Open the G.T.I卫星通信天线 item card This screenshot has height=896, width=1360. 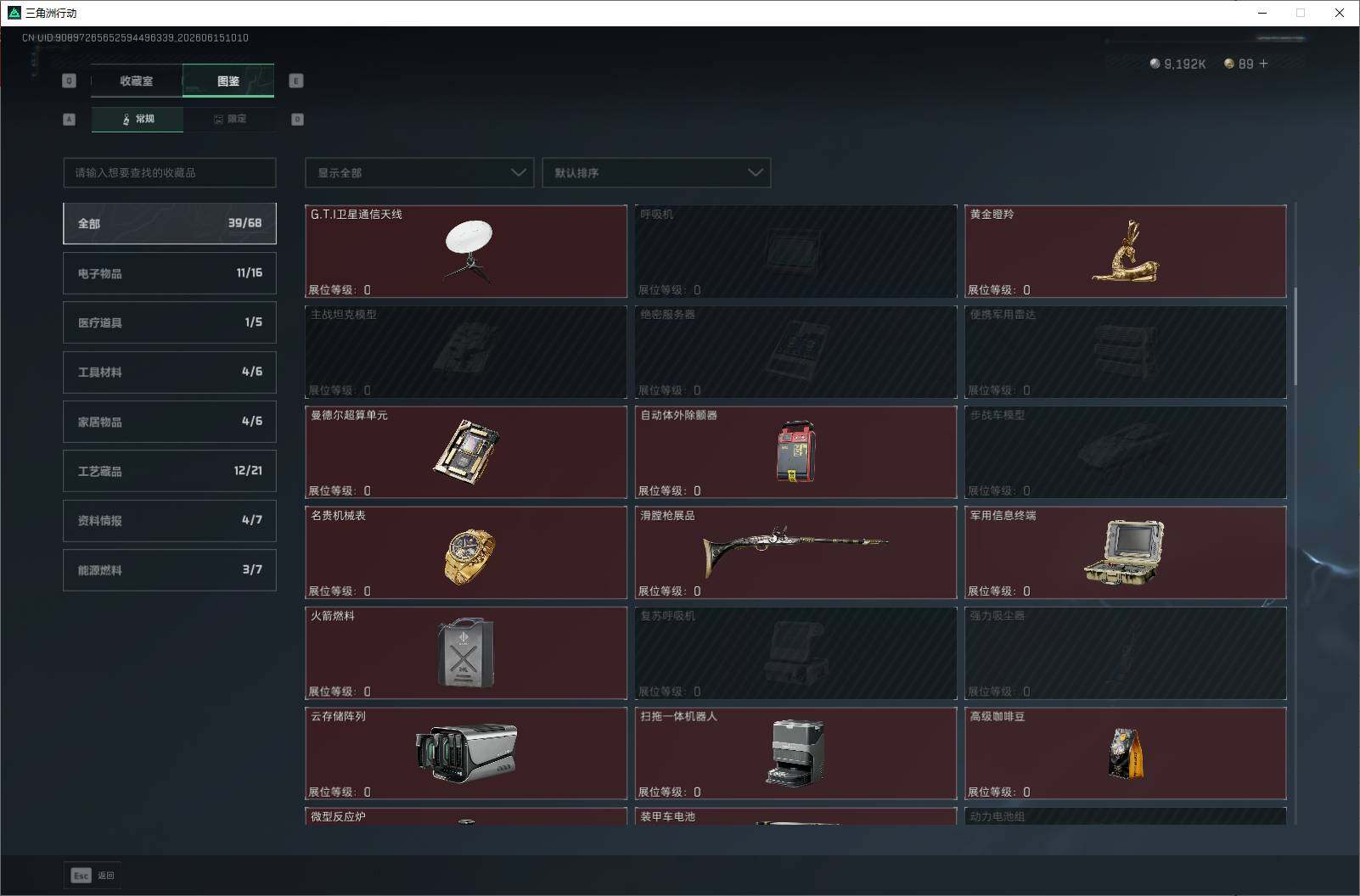click(x=466, y=251)
